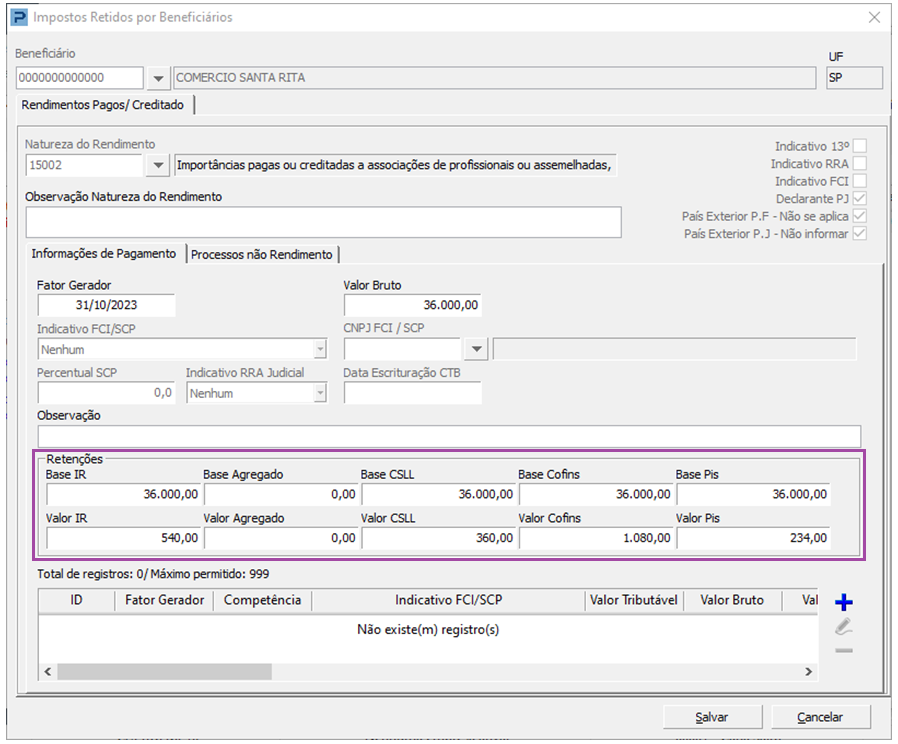Screen dimensions: 898x744
Task: Click the pencil edit record icon
Action: [843, 627]
